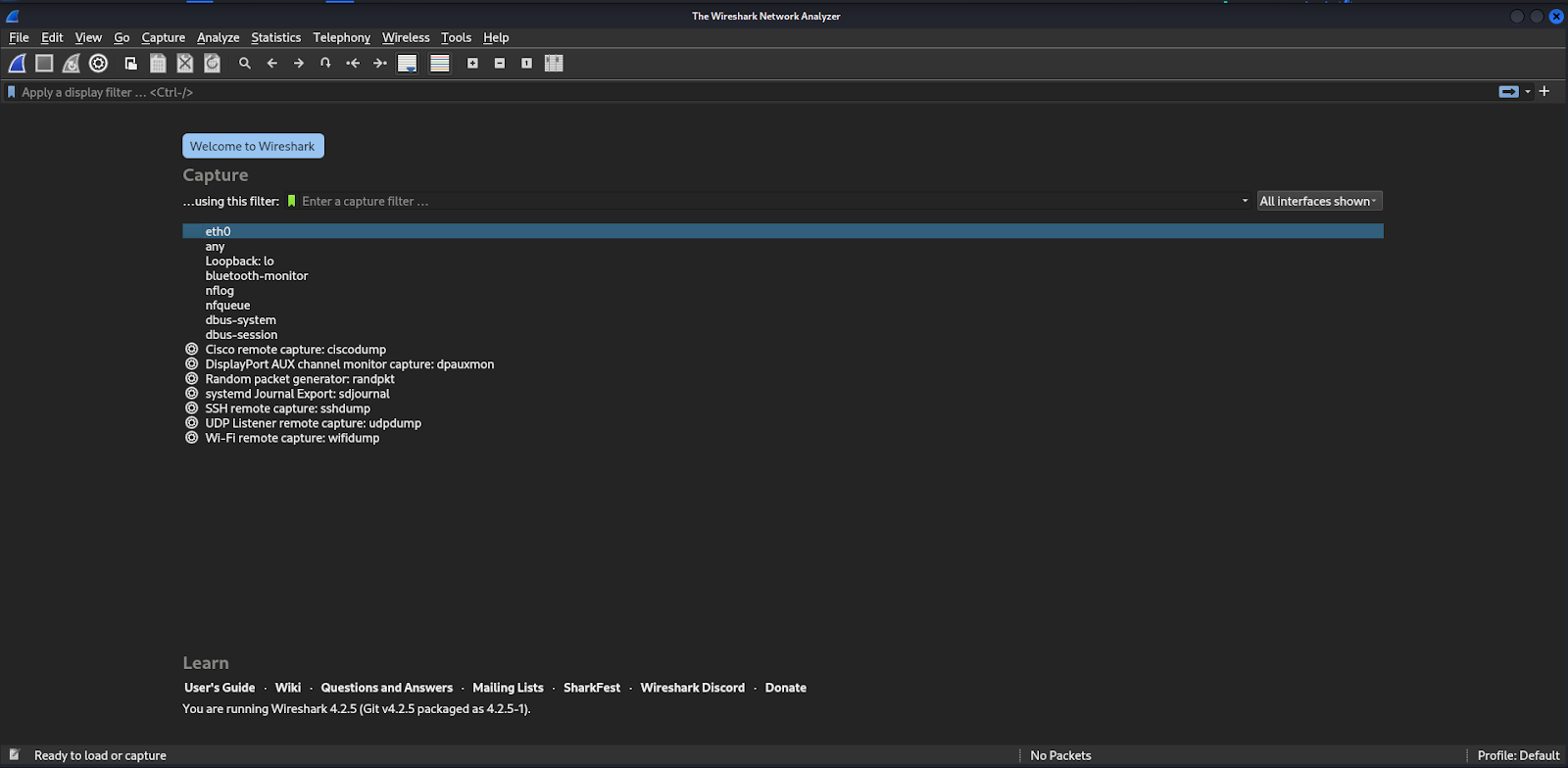Open the Tools menu
Viewport: 1568px width, 768px height.
coord(456,37)
